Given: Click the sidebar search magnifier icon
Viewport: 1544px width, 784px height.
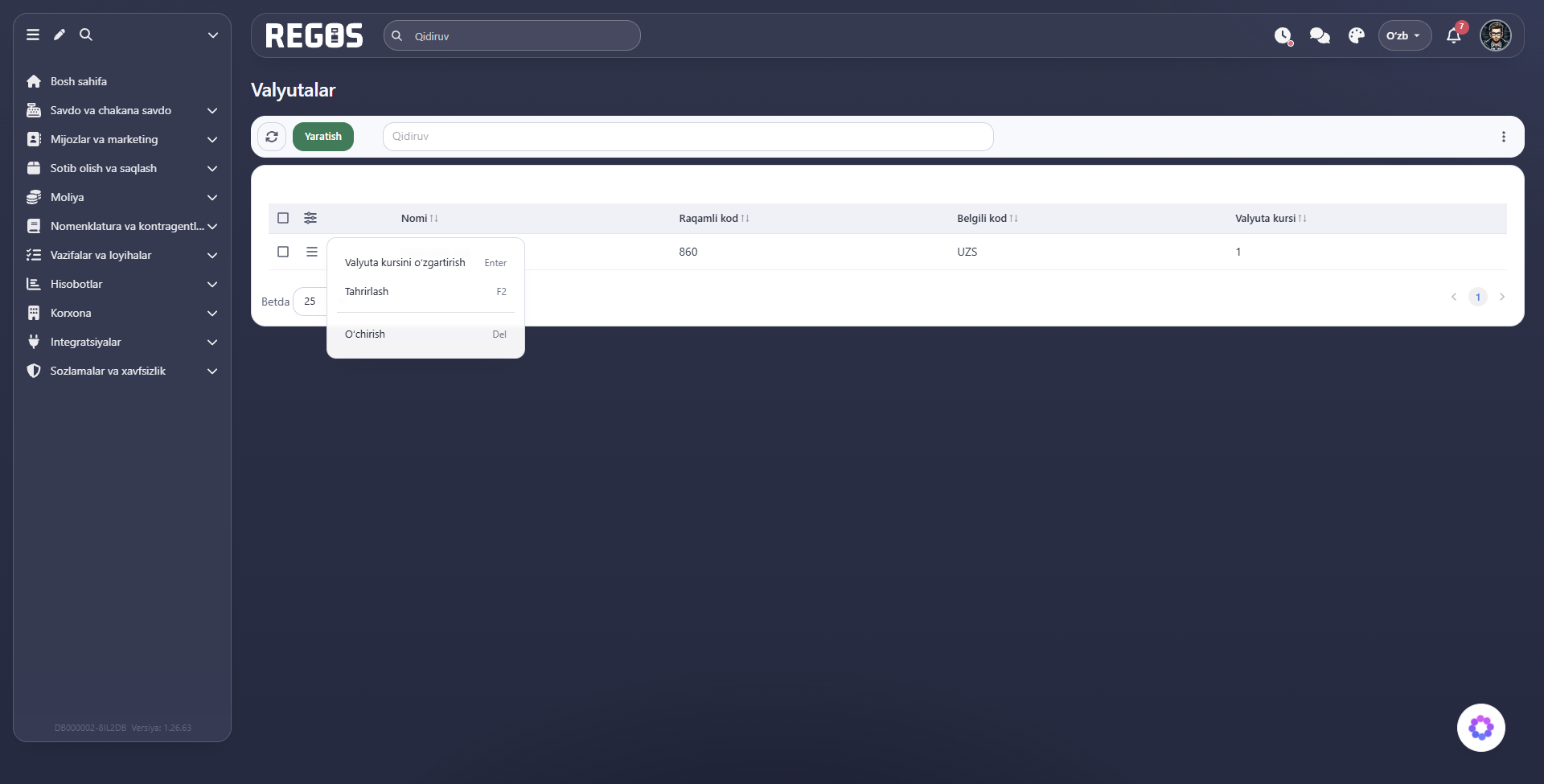Looking at the screenshot, I should pyautogui.click(x=86, y=35).
